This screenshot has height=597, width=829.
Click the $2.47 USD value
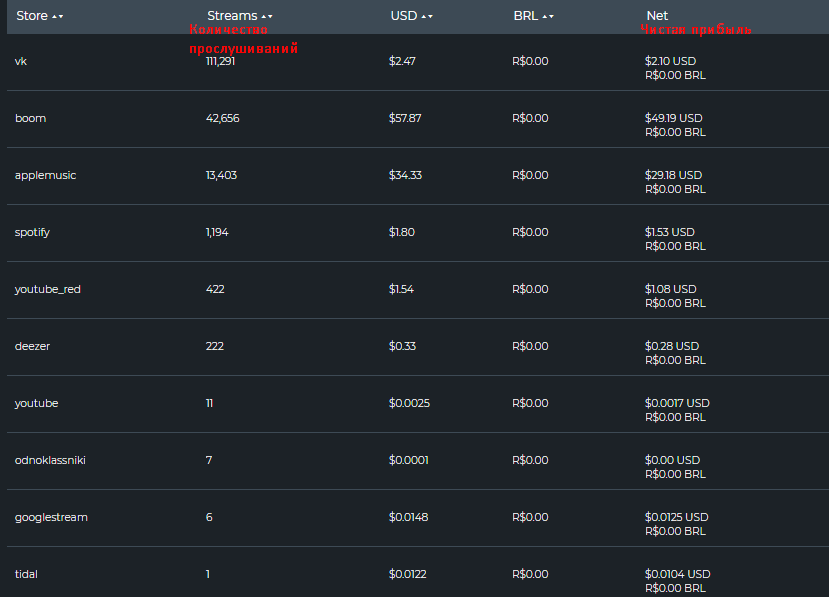pyautogui.click(x=402, y=61)
